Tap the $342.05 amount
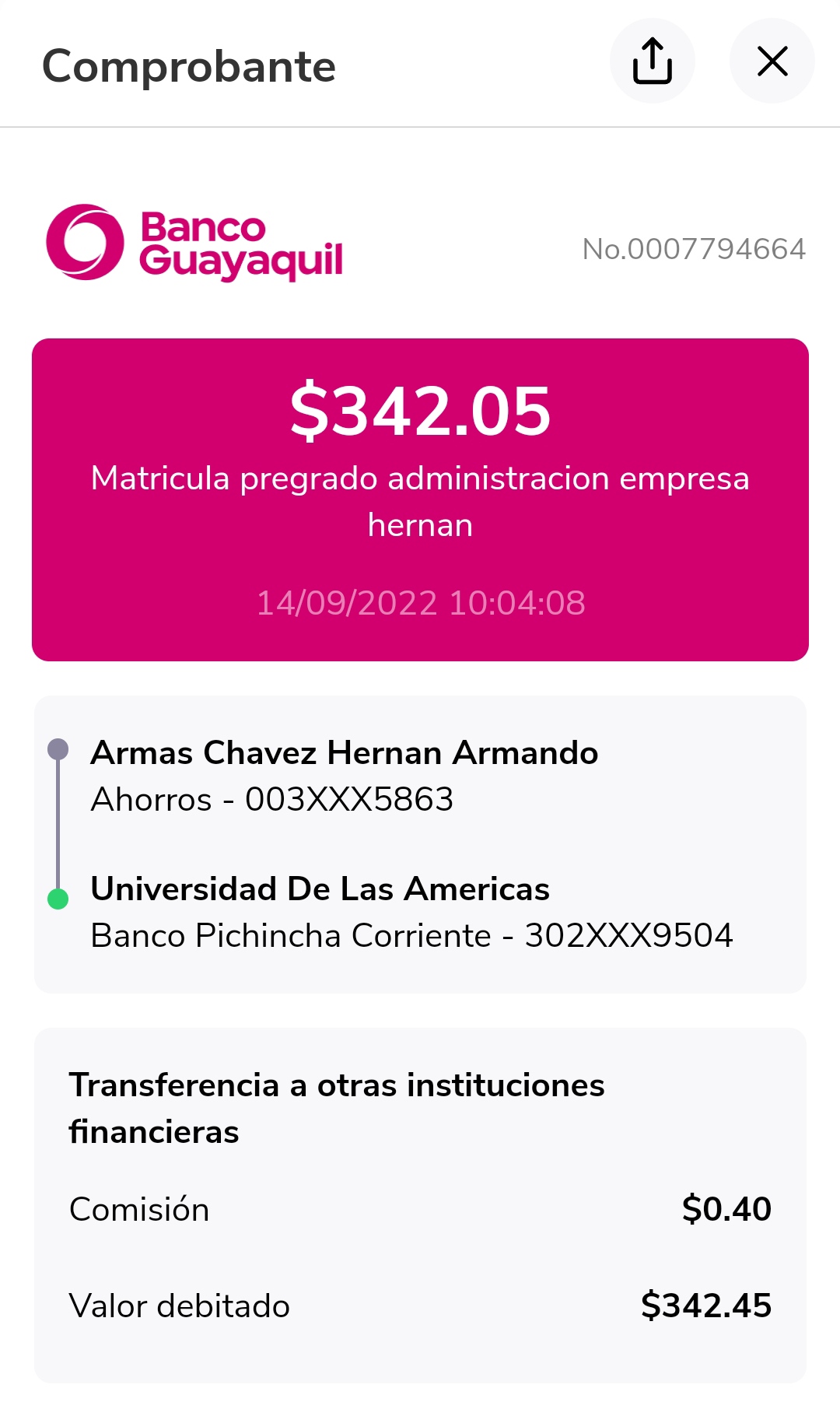 [420, 411]
